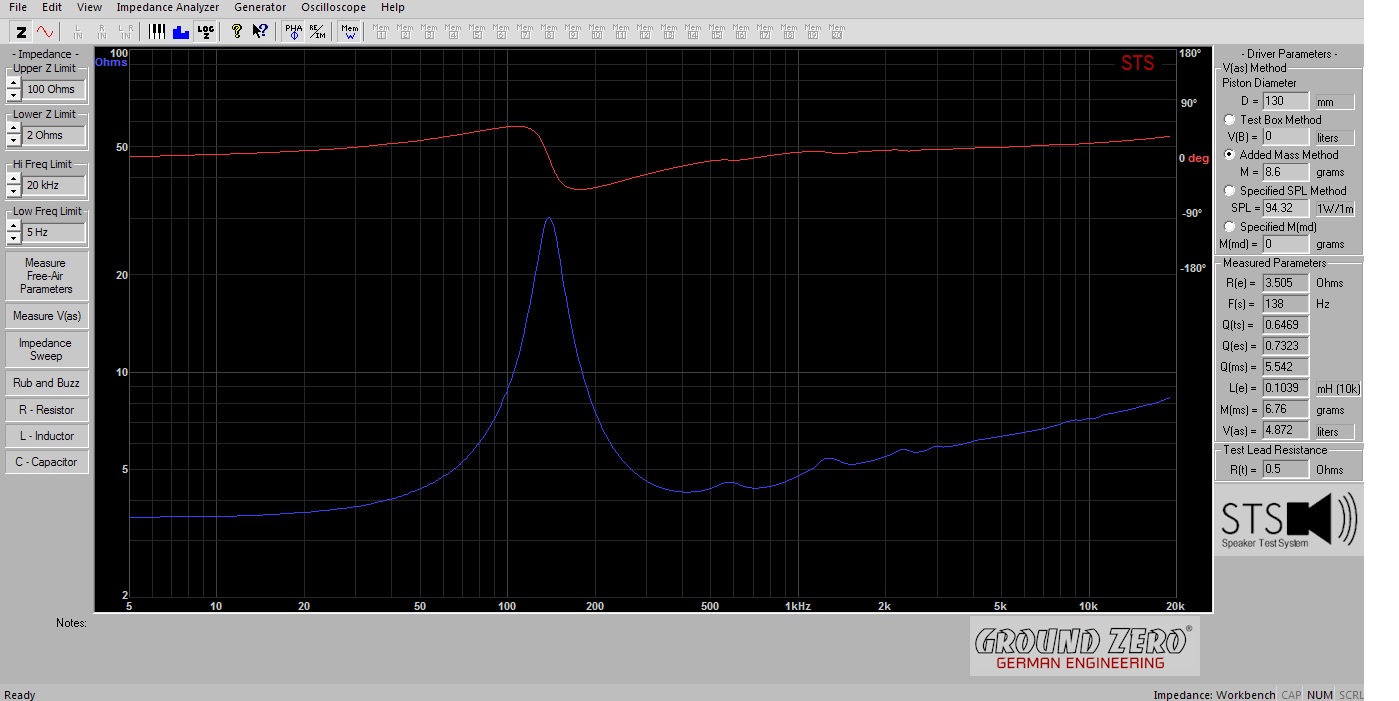Viewport: 1399px width, 701px height.
Task: Click the piano keys toolbar icon
Action: tap(157, 32)
